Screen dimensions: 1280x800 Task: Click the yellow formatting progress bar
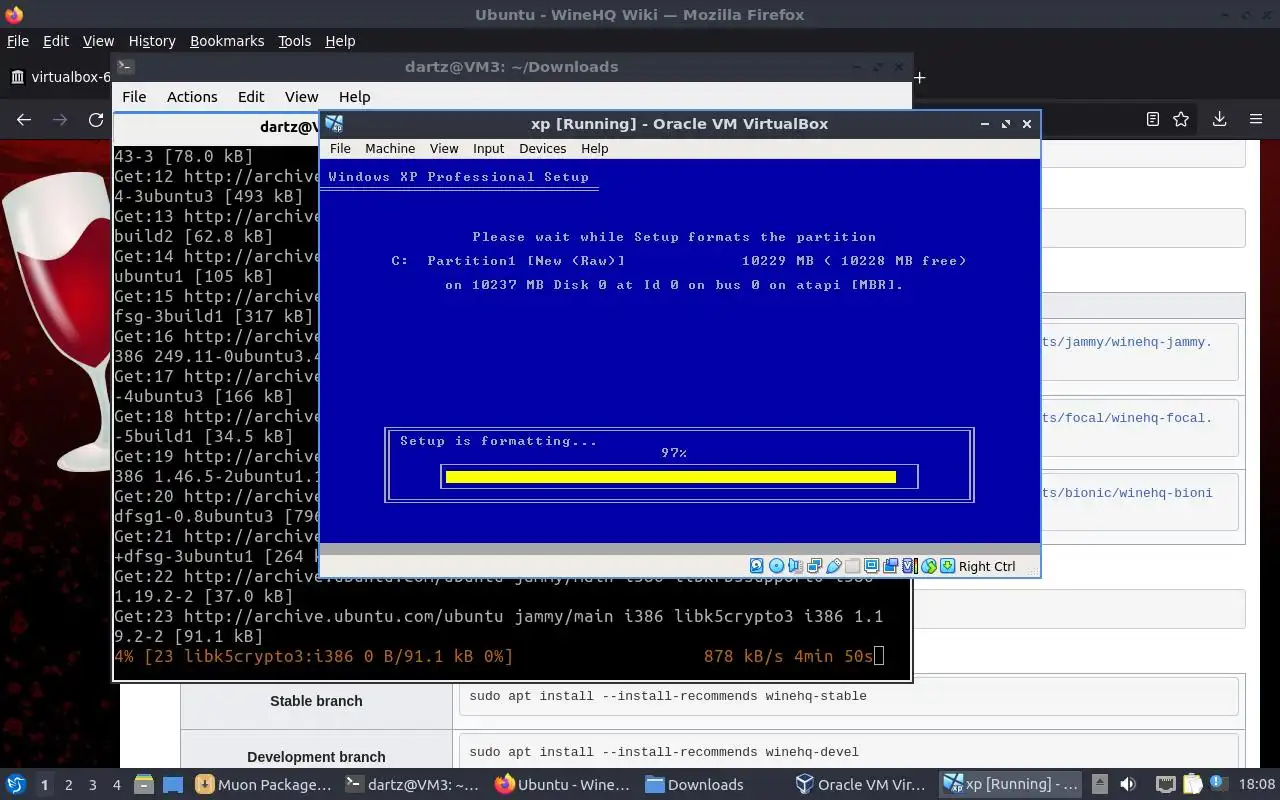tap(670, 477)
